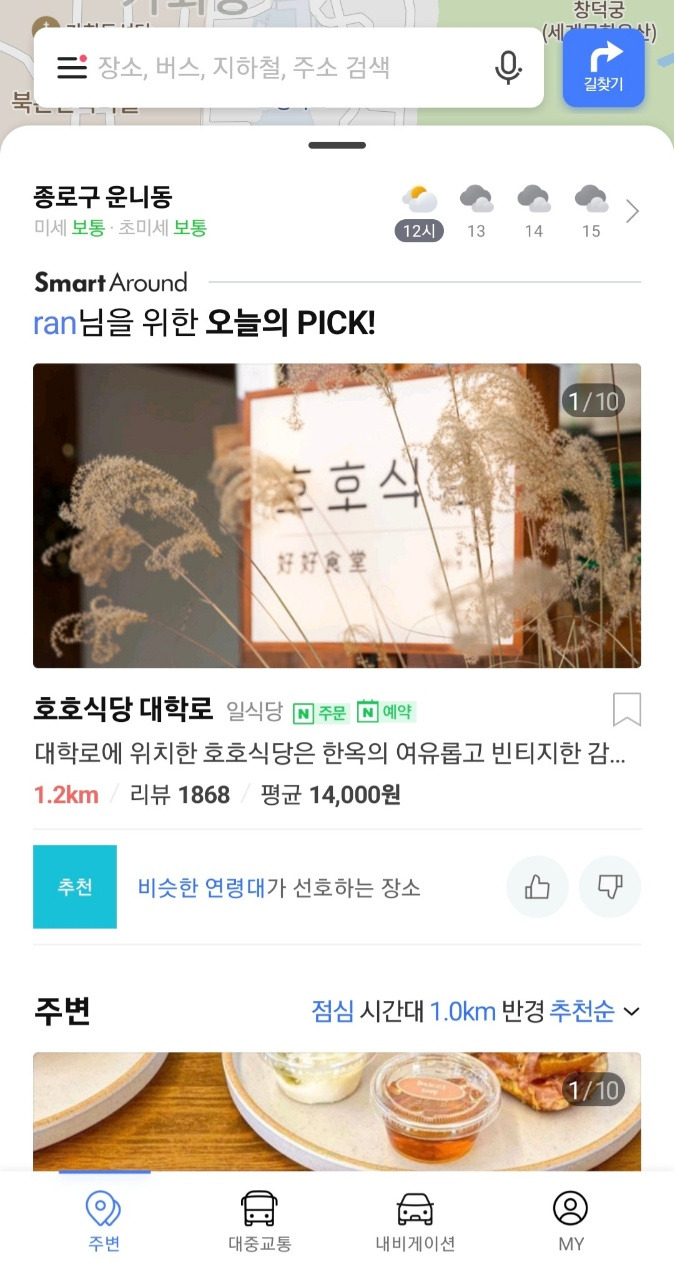The image size is (674, 1280).
Task: Bookmark 호호식당 대학로 with the save icon
Action: point(626,710)
